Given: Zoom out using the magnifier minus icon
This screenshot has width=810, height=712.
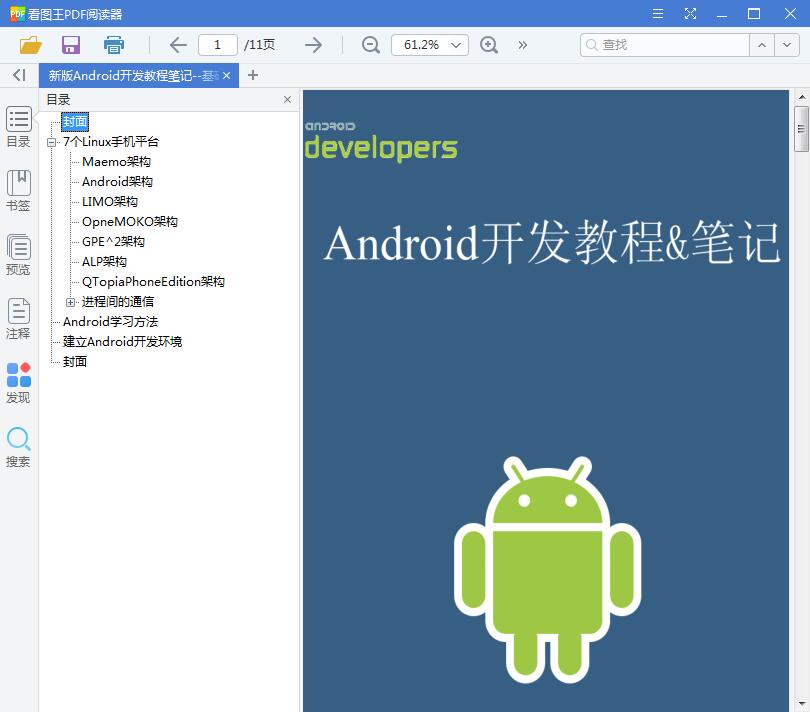Looking at the screenshot, I should tap(370, 44).
